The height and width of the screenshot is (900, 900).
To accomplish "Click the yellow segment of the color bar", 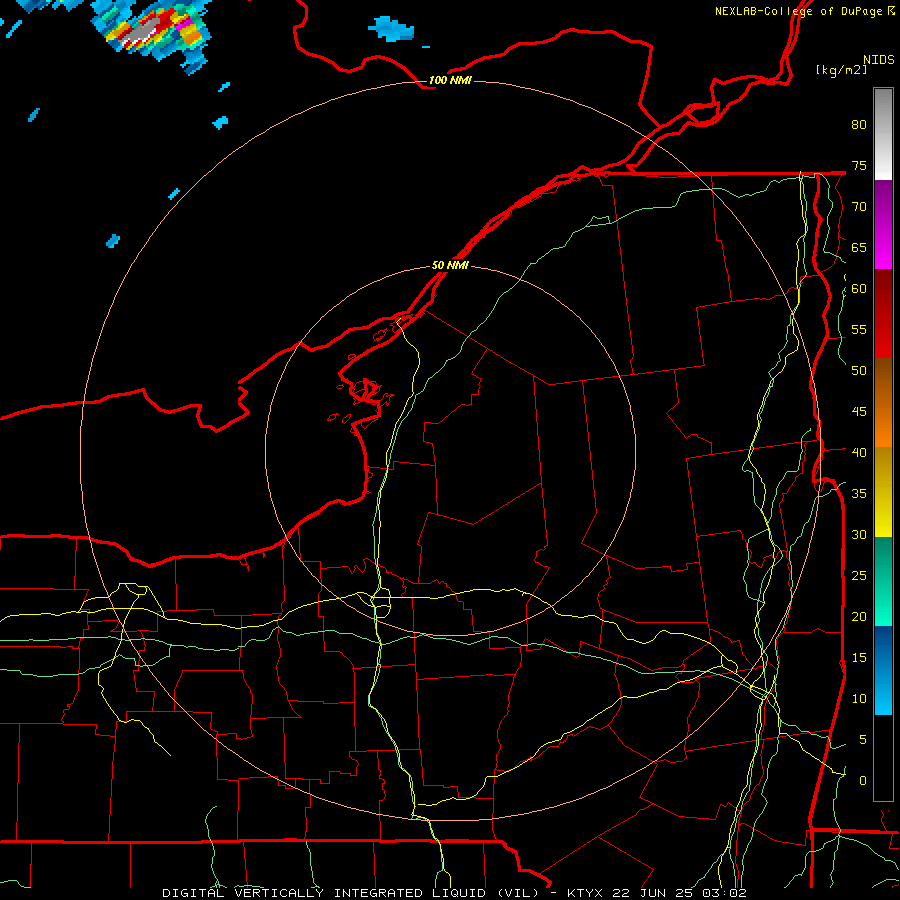I will point(883,492).
